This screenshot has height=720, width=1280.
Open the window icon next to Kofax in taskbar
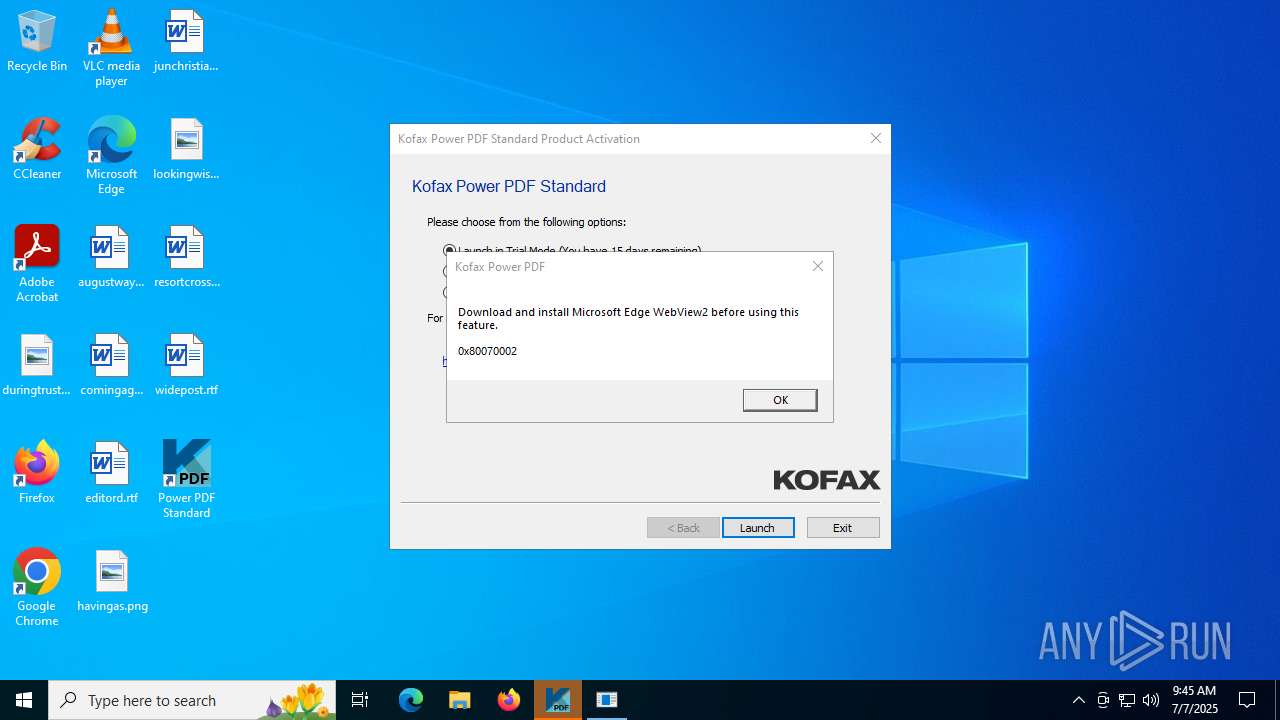click(607, 700)
